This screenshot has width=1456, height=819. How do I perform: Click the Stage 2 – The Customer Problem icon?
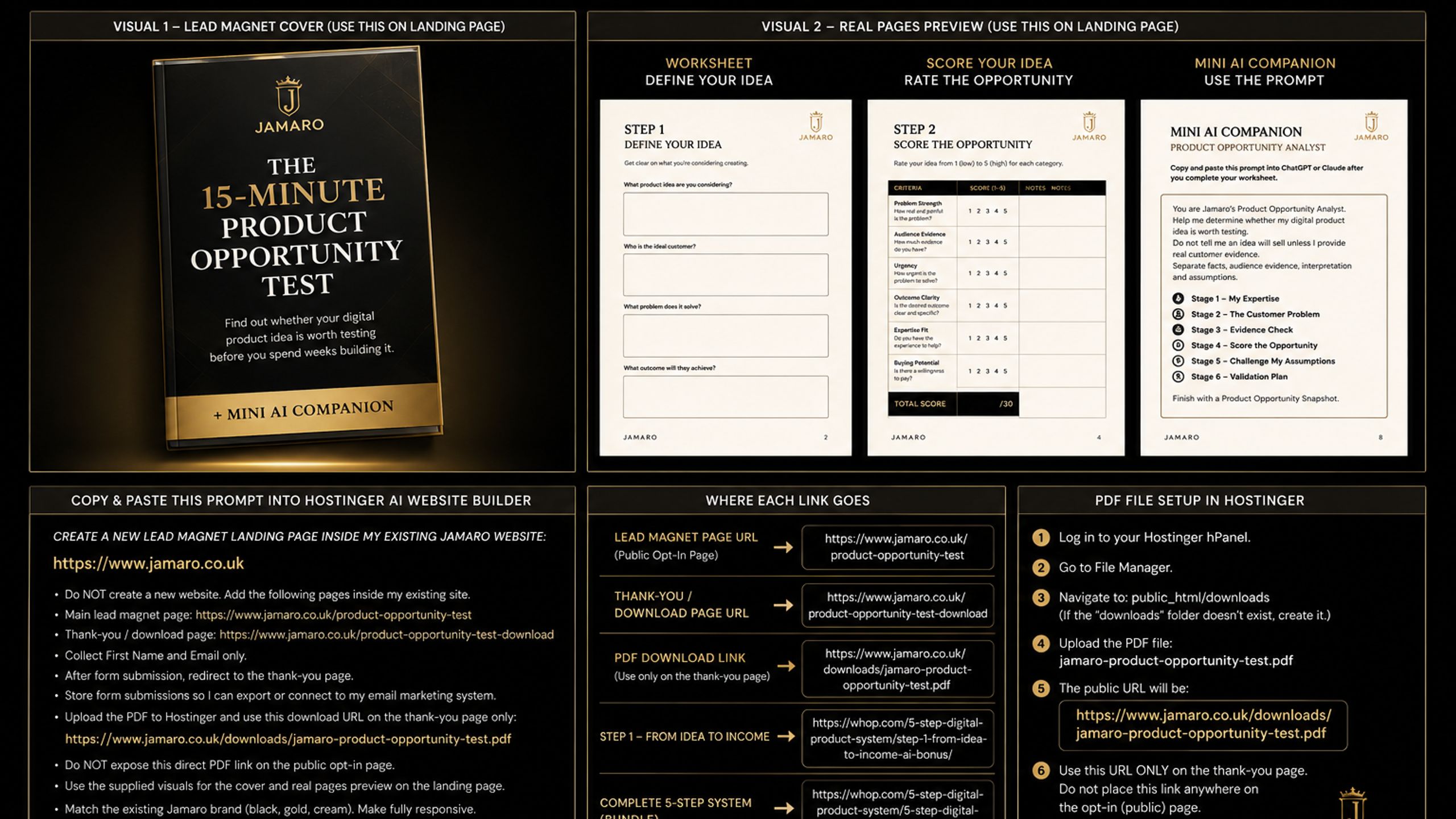point(1178,314)
